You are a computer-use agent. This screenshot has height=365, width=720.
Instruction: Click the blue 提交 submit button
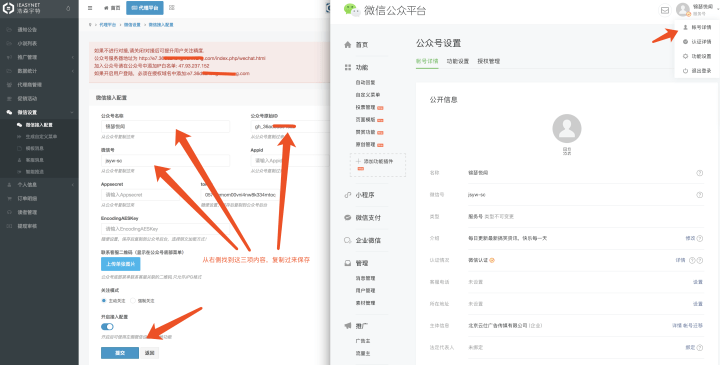pos(120,353)
